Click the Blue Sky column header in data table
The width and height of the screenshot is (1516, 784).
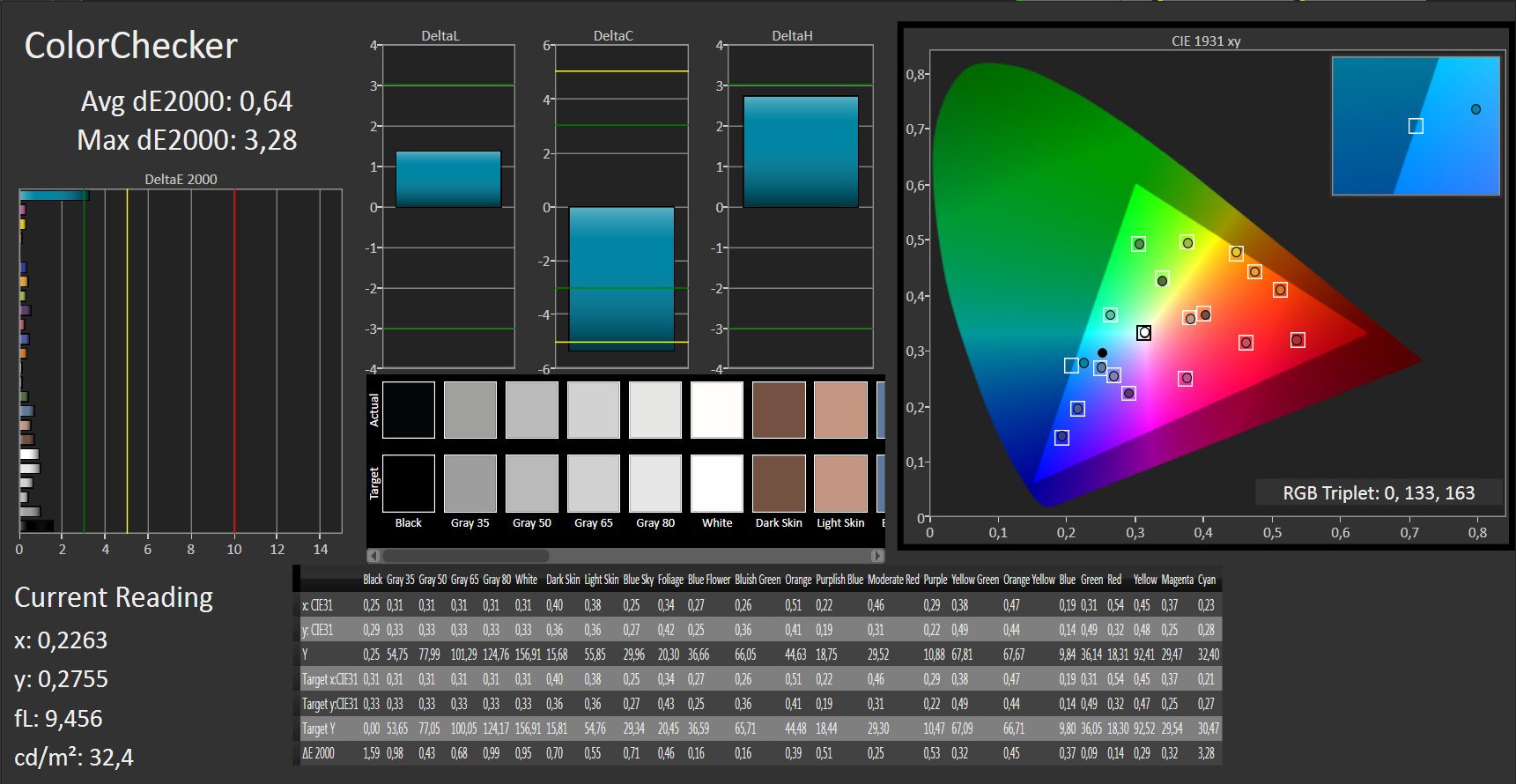pos(638,580)
